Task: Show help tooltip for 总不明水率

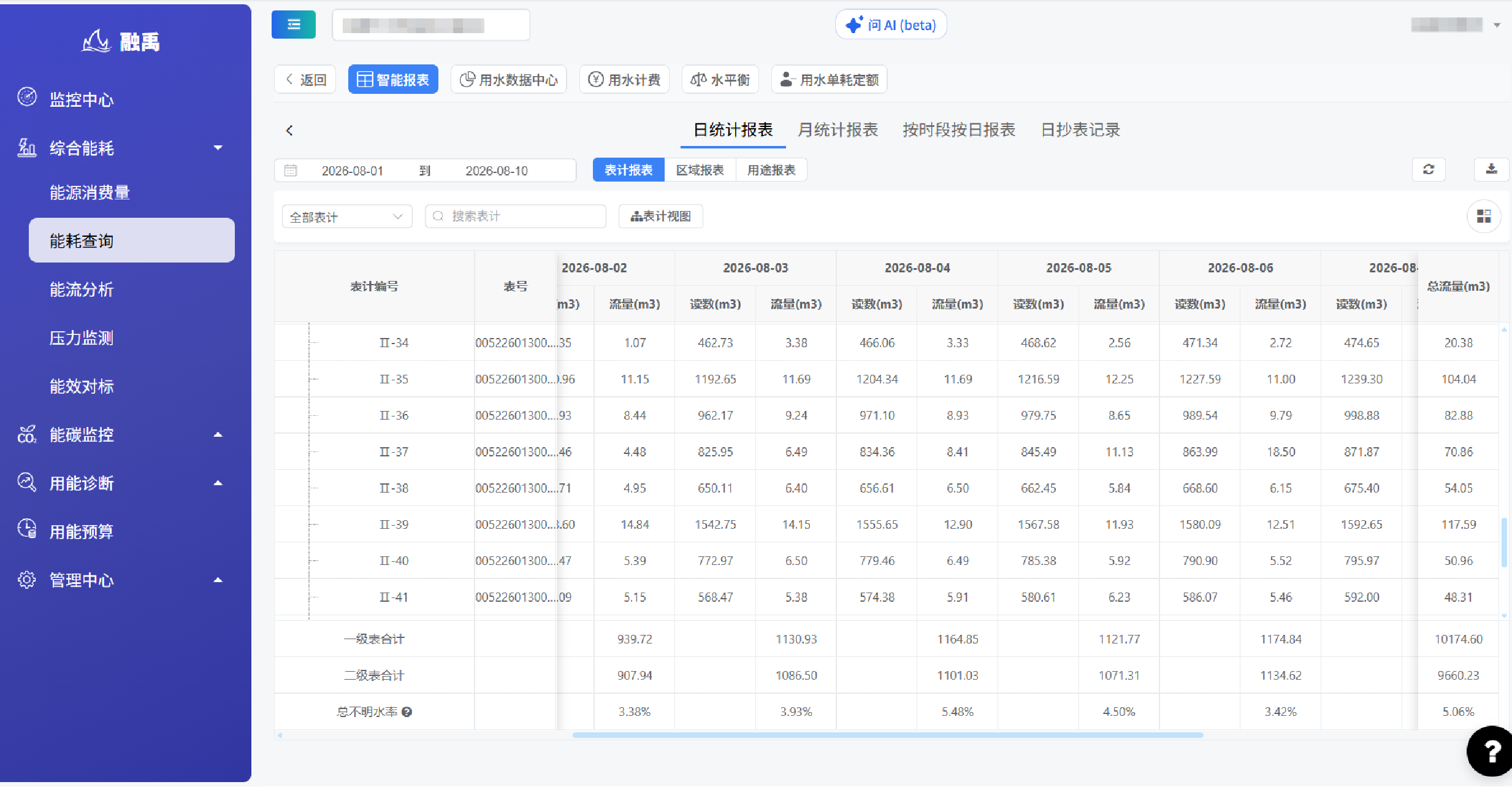Action: coord(407,712)
